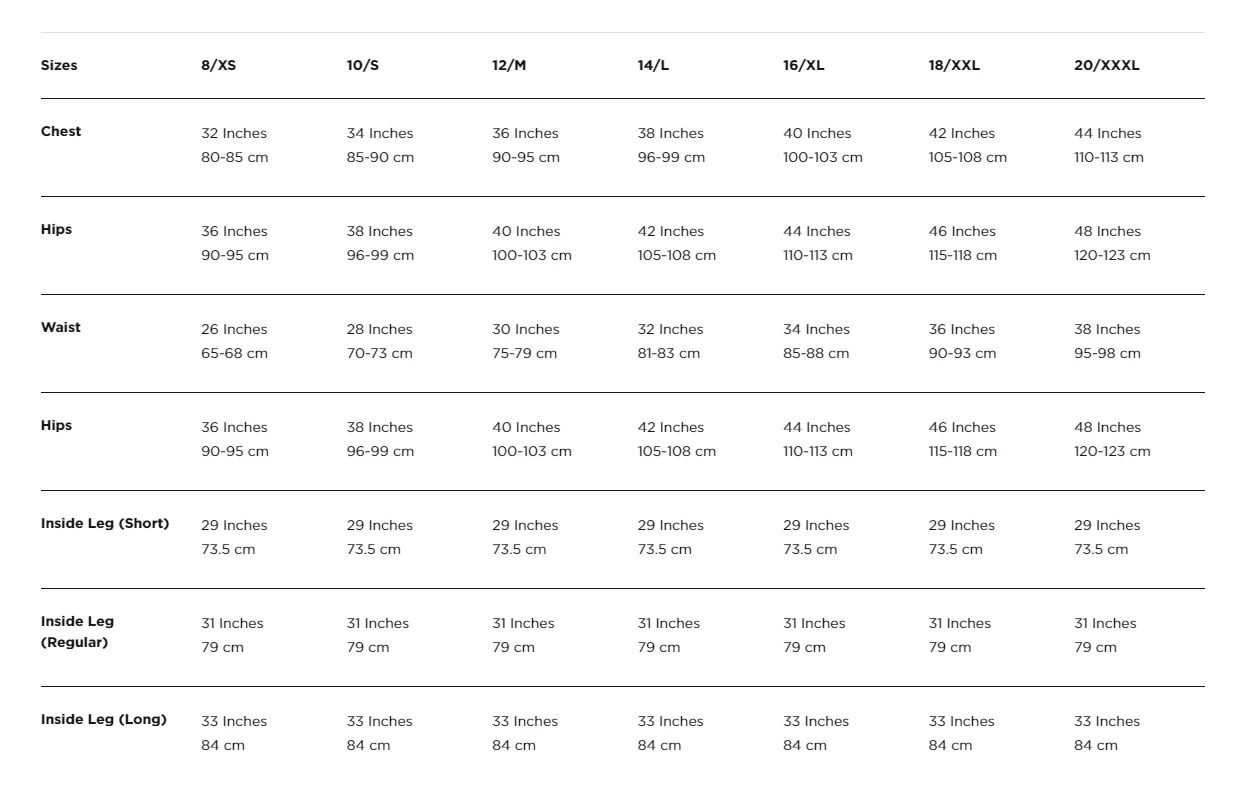Click the 20/XXXL size heading
The height and width of the screenshot is (793, 1243).
click(1106, 66)
